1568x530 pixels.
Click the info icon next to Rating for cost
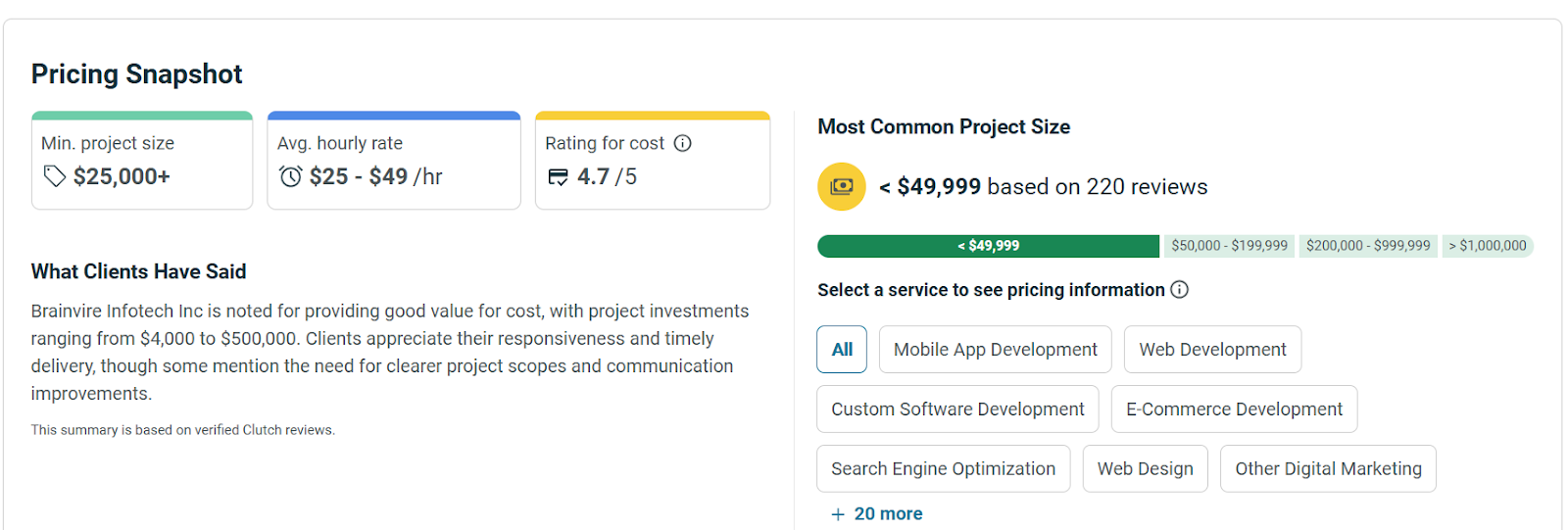683,143
